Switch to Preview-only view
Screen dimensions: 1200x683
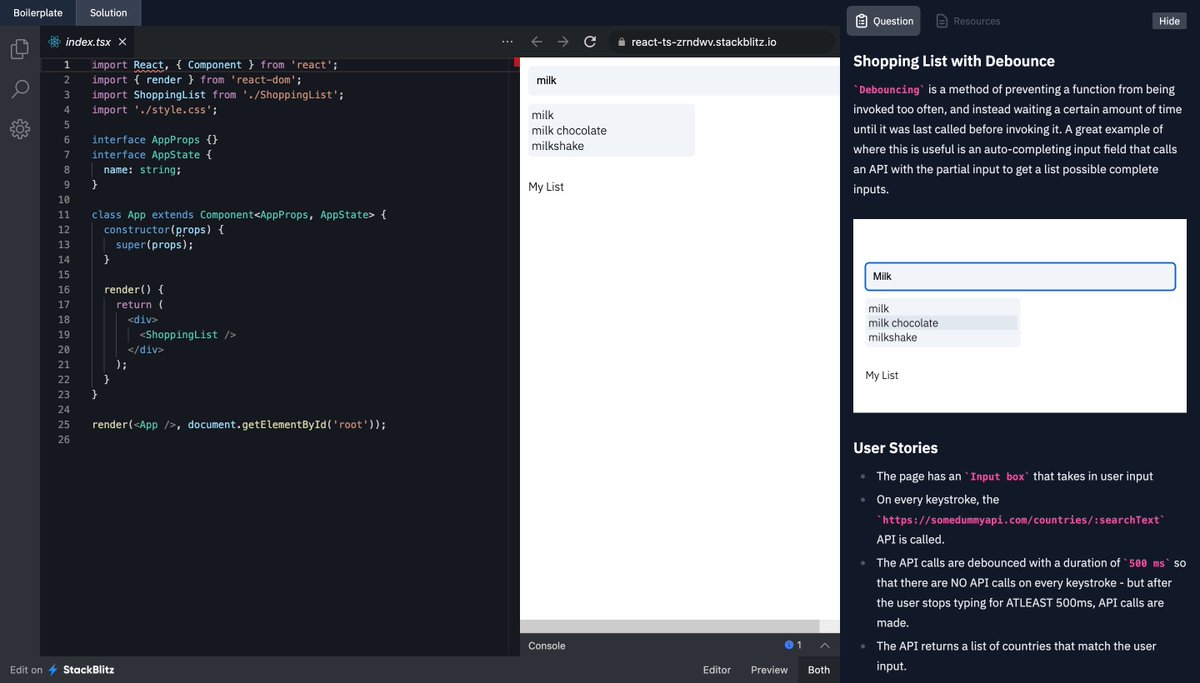[769, 670]
